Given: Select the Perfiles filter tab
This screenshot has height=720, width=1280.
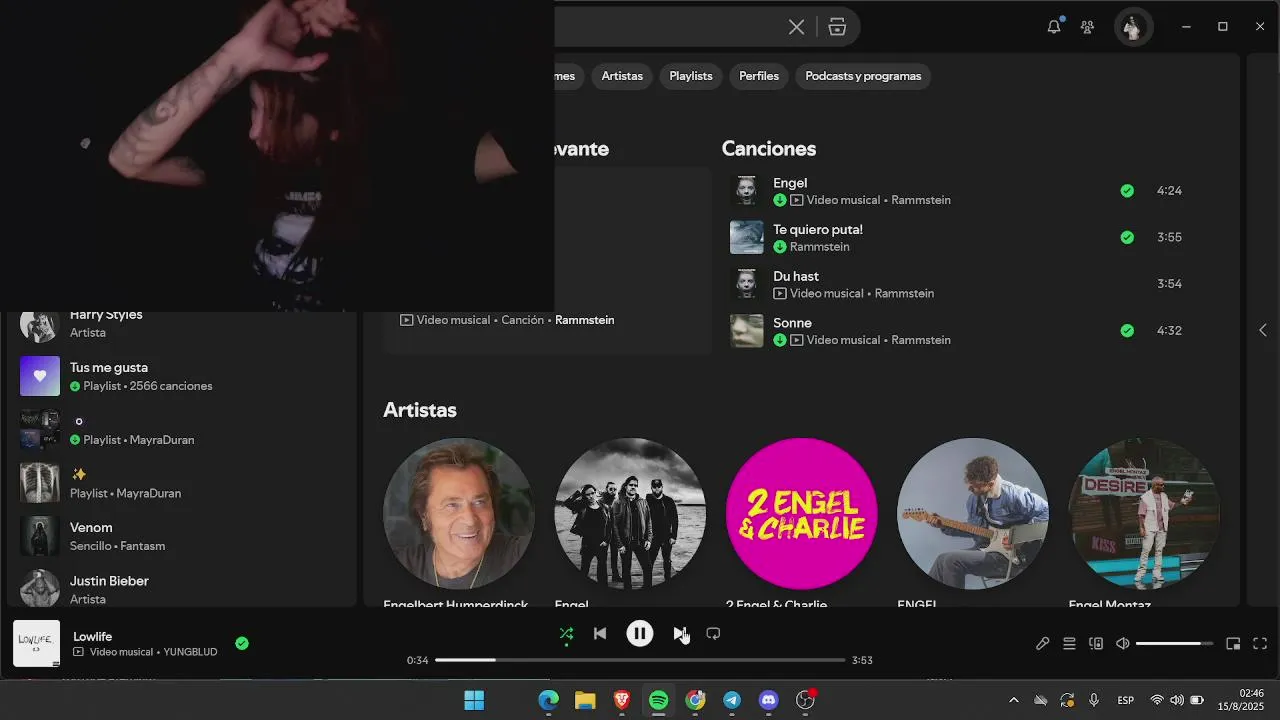Looking at the screenshot, I should (x=759, y=76).
